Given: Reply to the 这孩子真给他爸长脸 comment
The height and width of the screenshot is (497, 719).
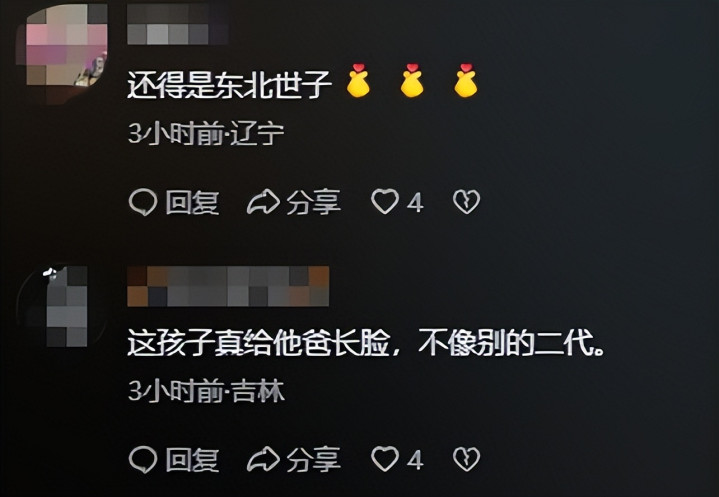Looking at the screenshot, I should (174, 459).
